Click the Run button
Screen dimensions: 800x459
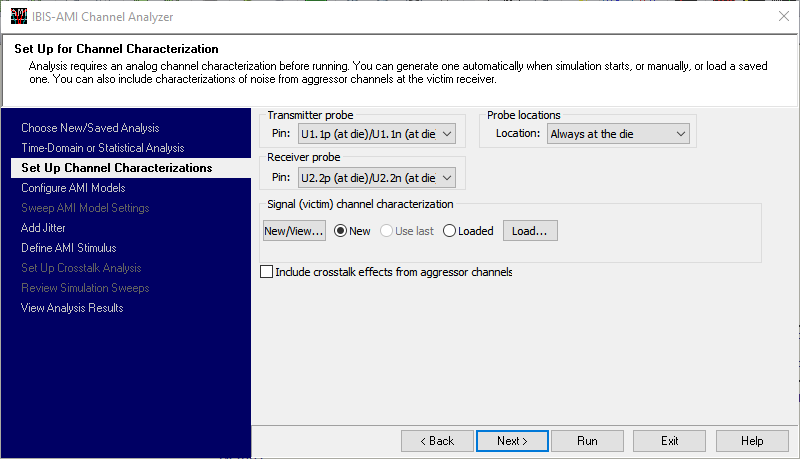pyautogui.click(x=587, y=441)
